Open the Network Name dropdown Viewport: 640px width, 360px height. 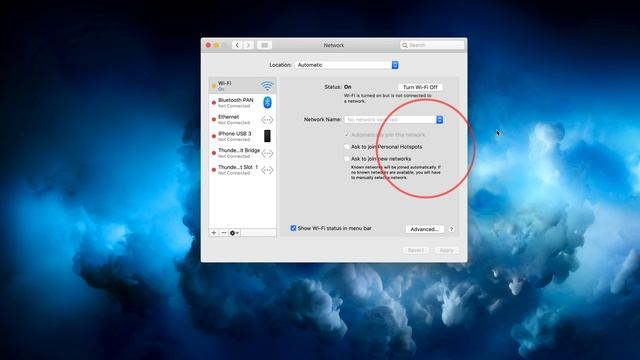click(x=394, y=120)
